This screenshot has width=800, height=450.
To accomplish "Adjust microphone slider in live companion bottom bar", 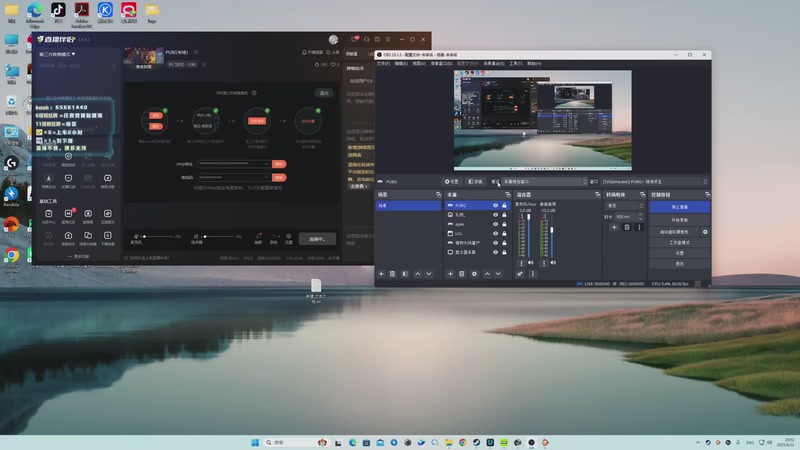I will coord(157,236).
